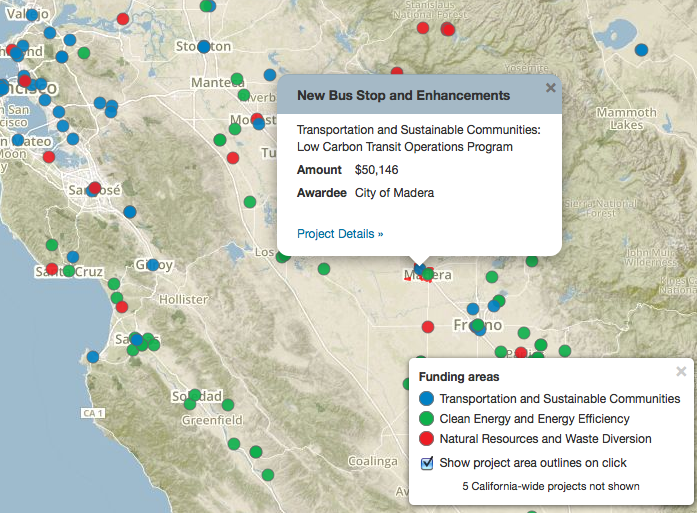Click the blue marker northeast of Mammoth Lakes
Image resolution: width=697 pixels, height=513 pixels.
(641, 50)
